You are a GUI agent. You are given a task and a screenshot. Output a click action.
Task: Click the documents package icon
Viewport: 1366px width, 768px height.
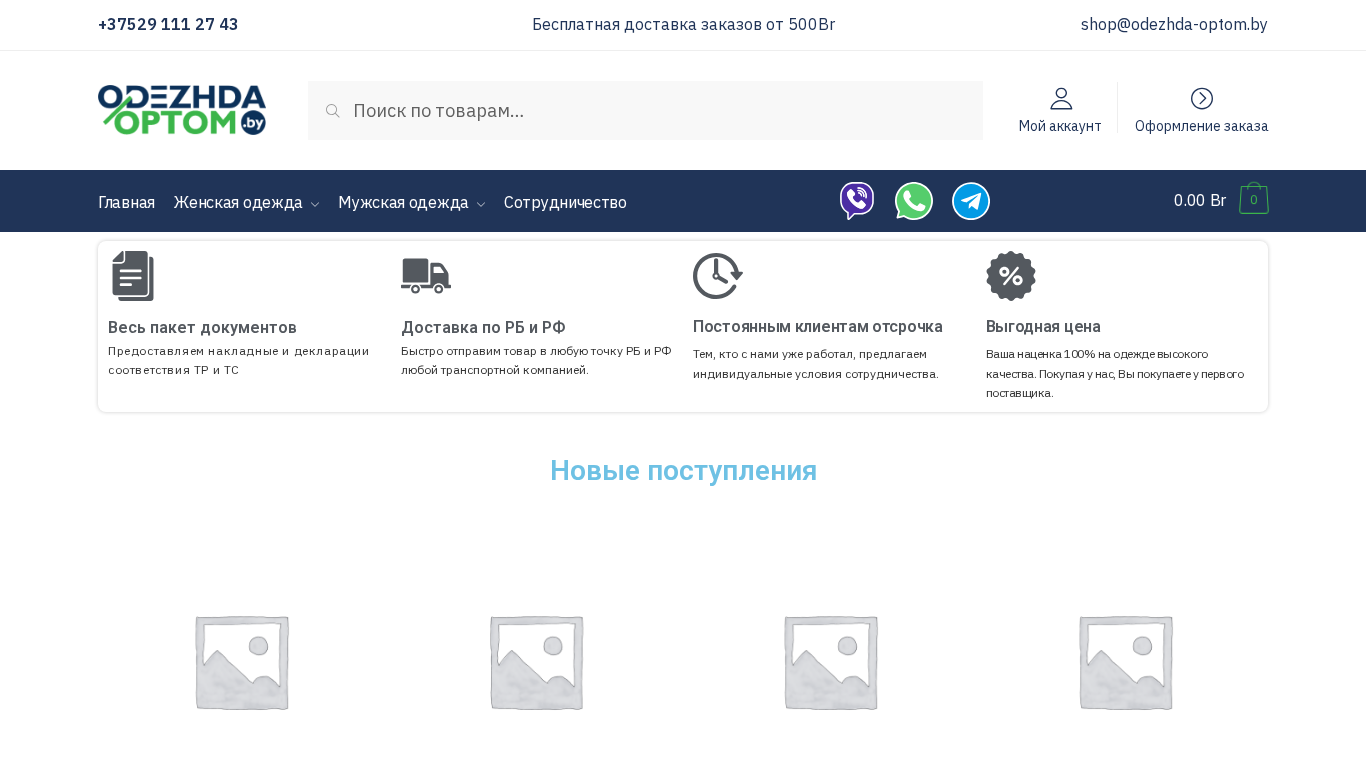coord(133,276)
